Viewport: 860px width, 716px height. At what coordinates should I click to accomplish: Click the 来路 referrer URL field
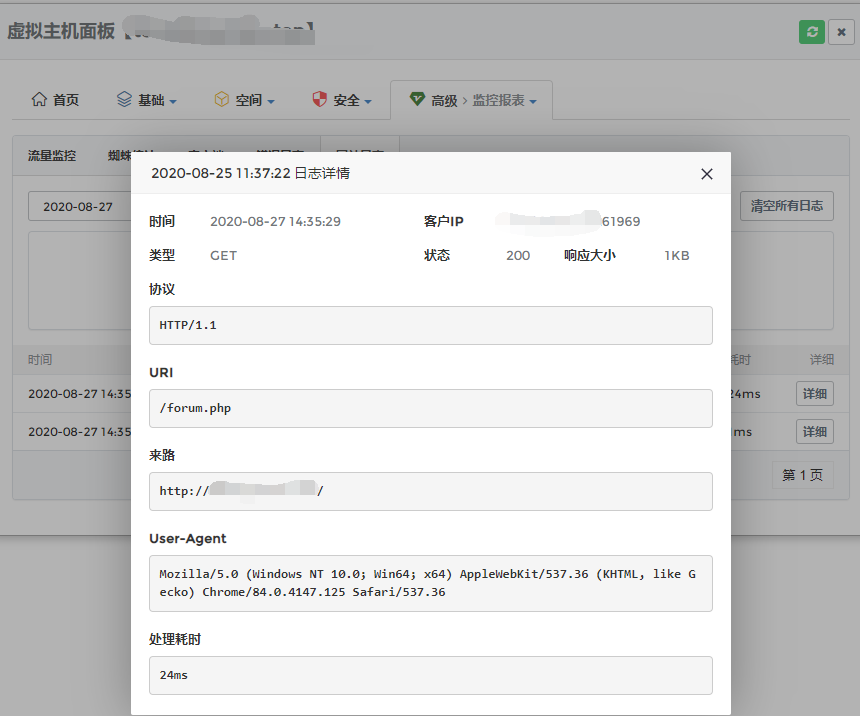click(x=431, y=491)
